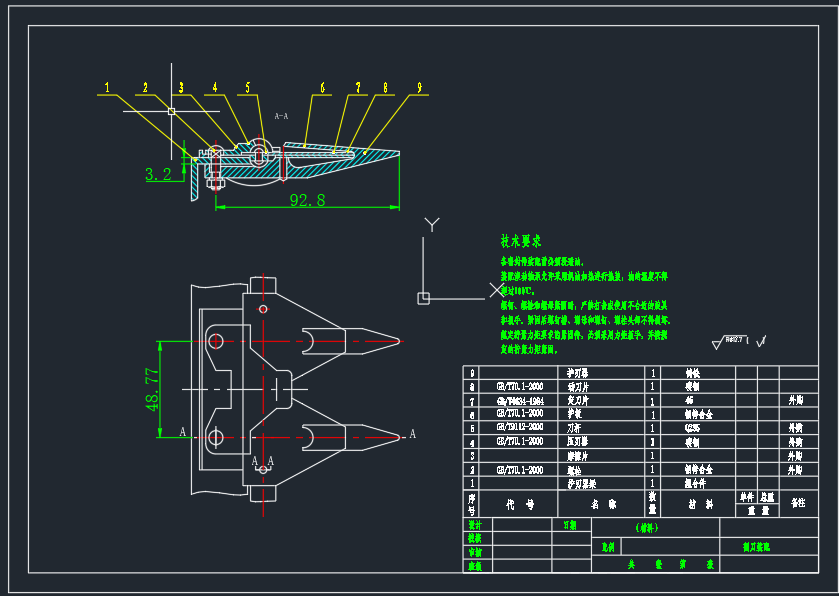
Task: Click the 材料 column header
Action: (x=700, y=504)
